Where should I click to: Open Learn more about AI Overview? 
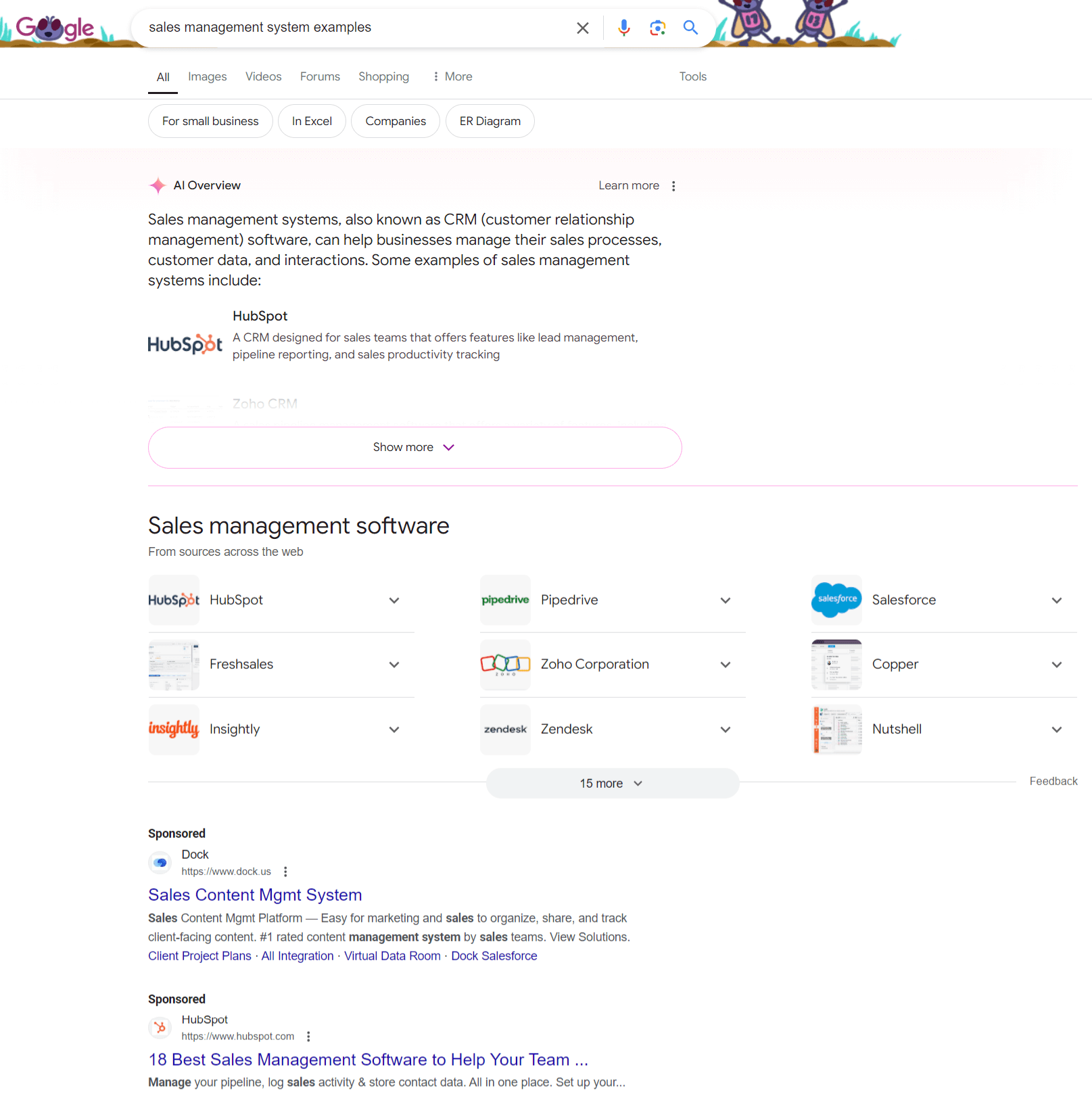(x=629, y=185)
